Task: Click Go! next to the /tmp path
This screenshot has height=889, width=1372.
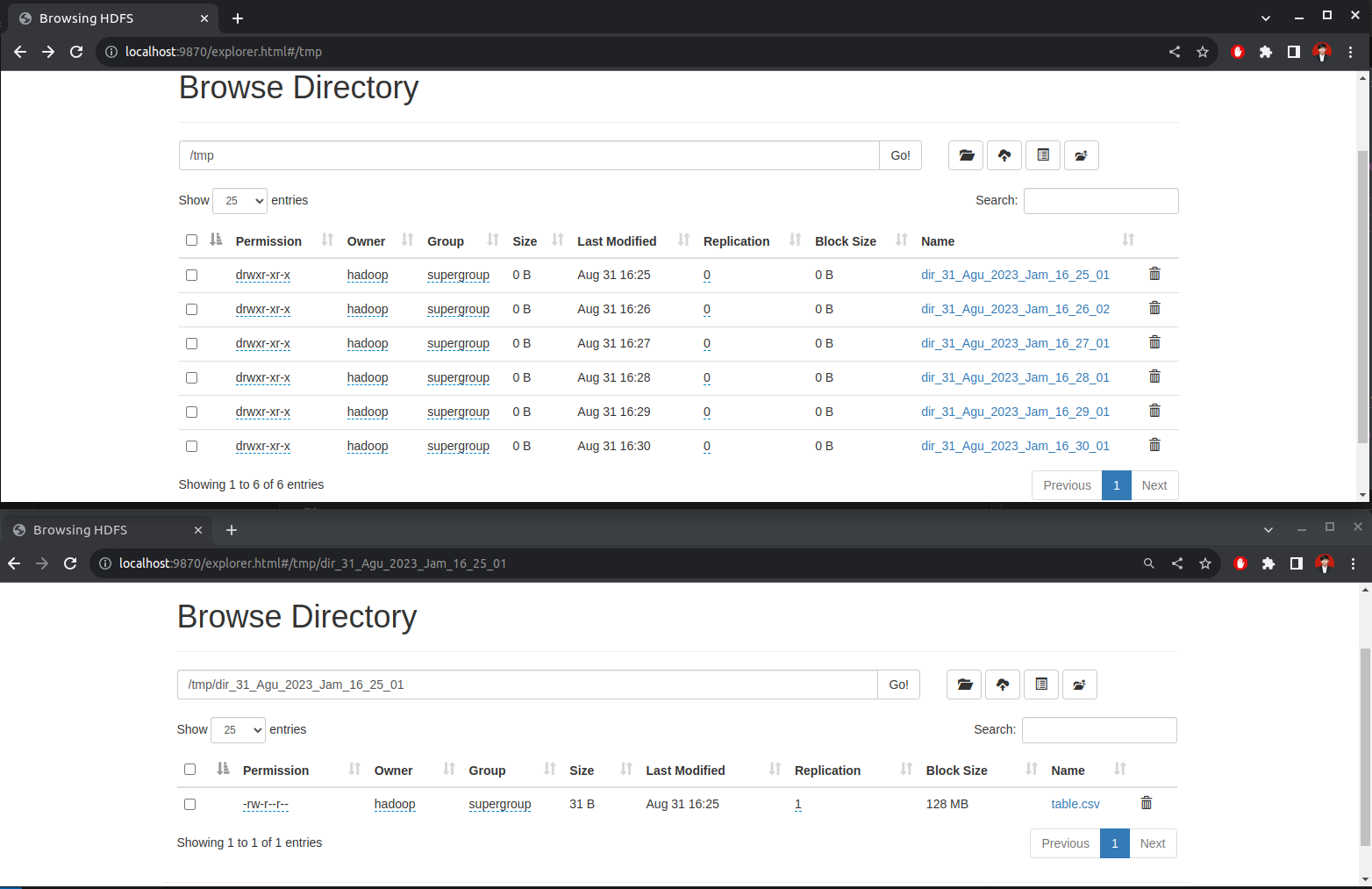Action: [900, 155]
